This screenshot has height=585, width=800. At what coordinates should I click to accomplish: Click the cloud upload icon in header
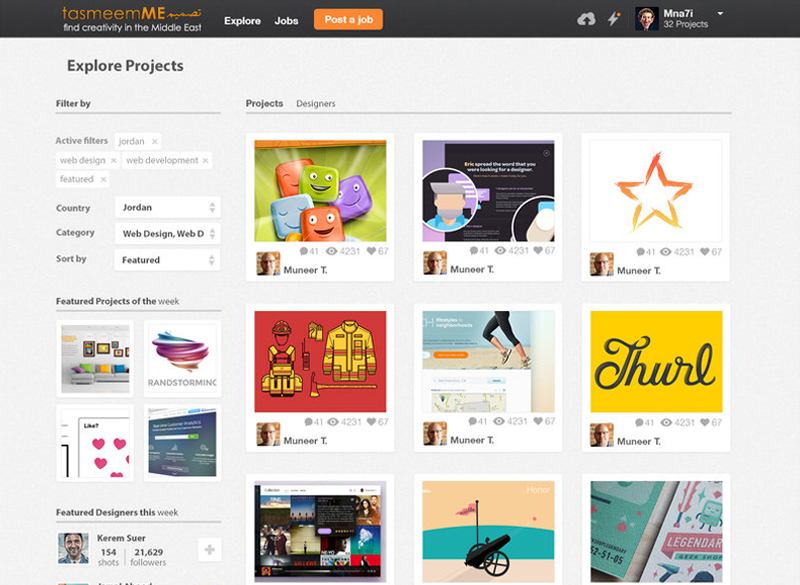pos(587,19)
